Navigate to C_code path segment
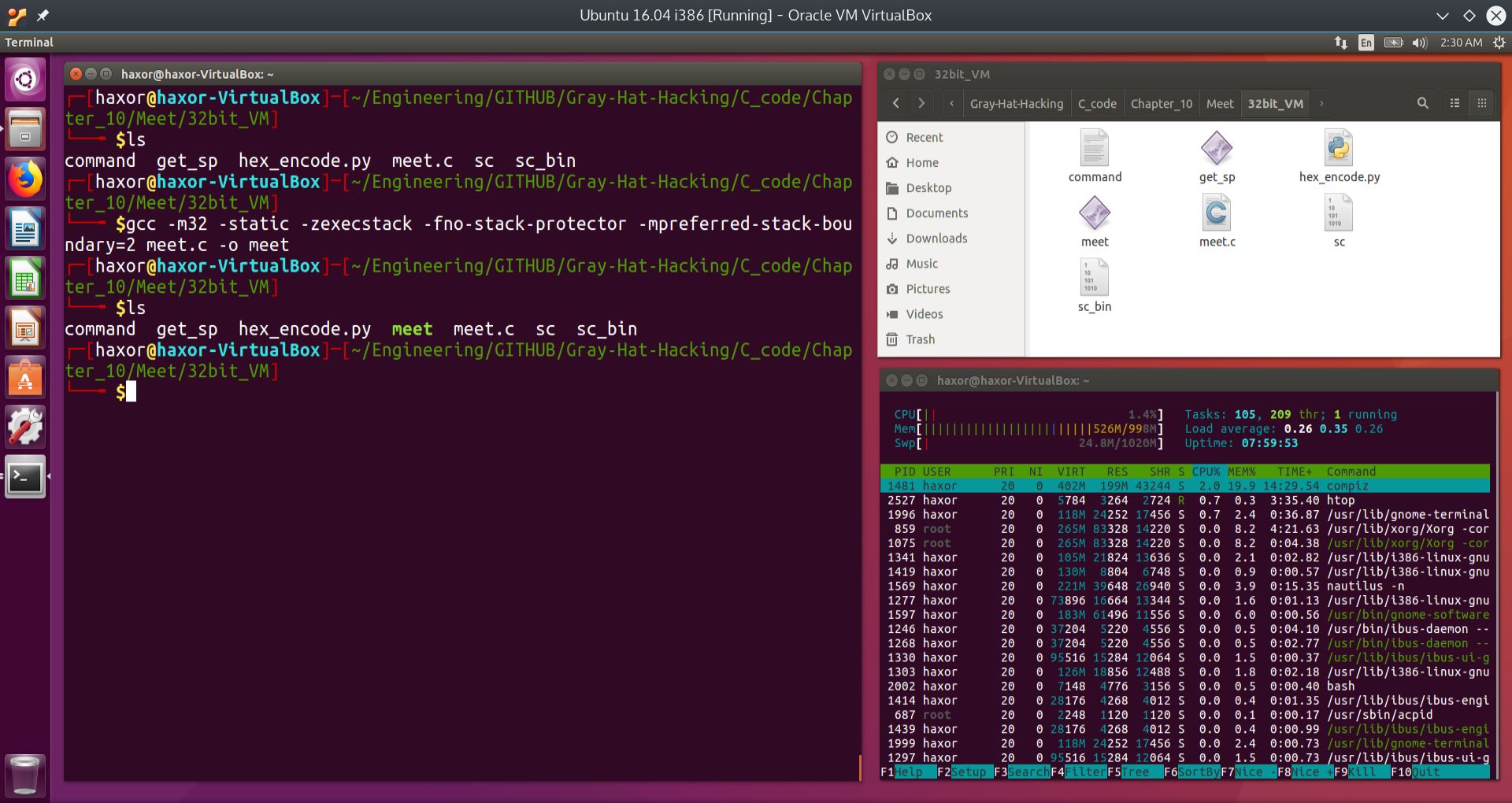Screen dimensions: 1512x803 tap(1097, 103)
